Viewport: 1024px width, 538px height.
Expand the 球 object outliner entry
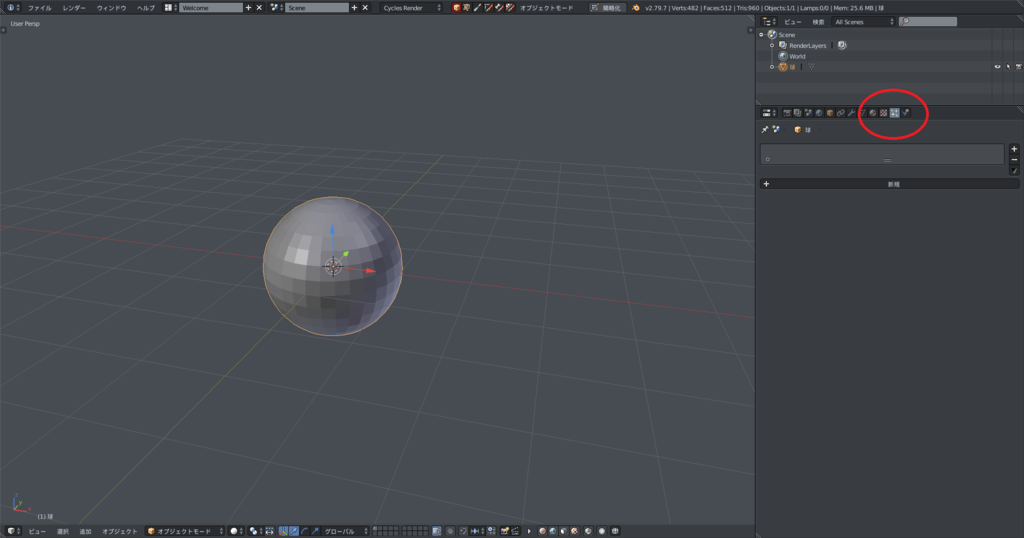click(x=772, y=67)
